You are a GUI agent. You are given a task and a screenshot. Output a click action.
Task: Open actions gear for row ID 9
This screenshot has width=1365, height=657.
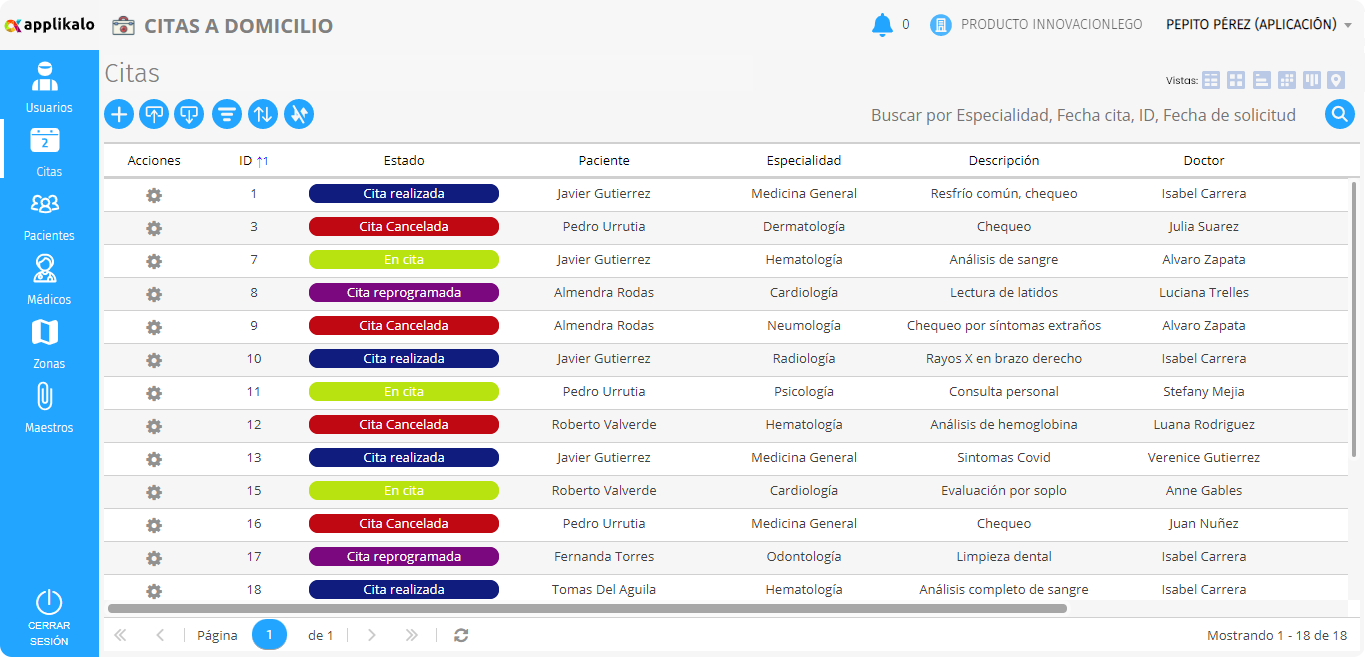point(154,327)
